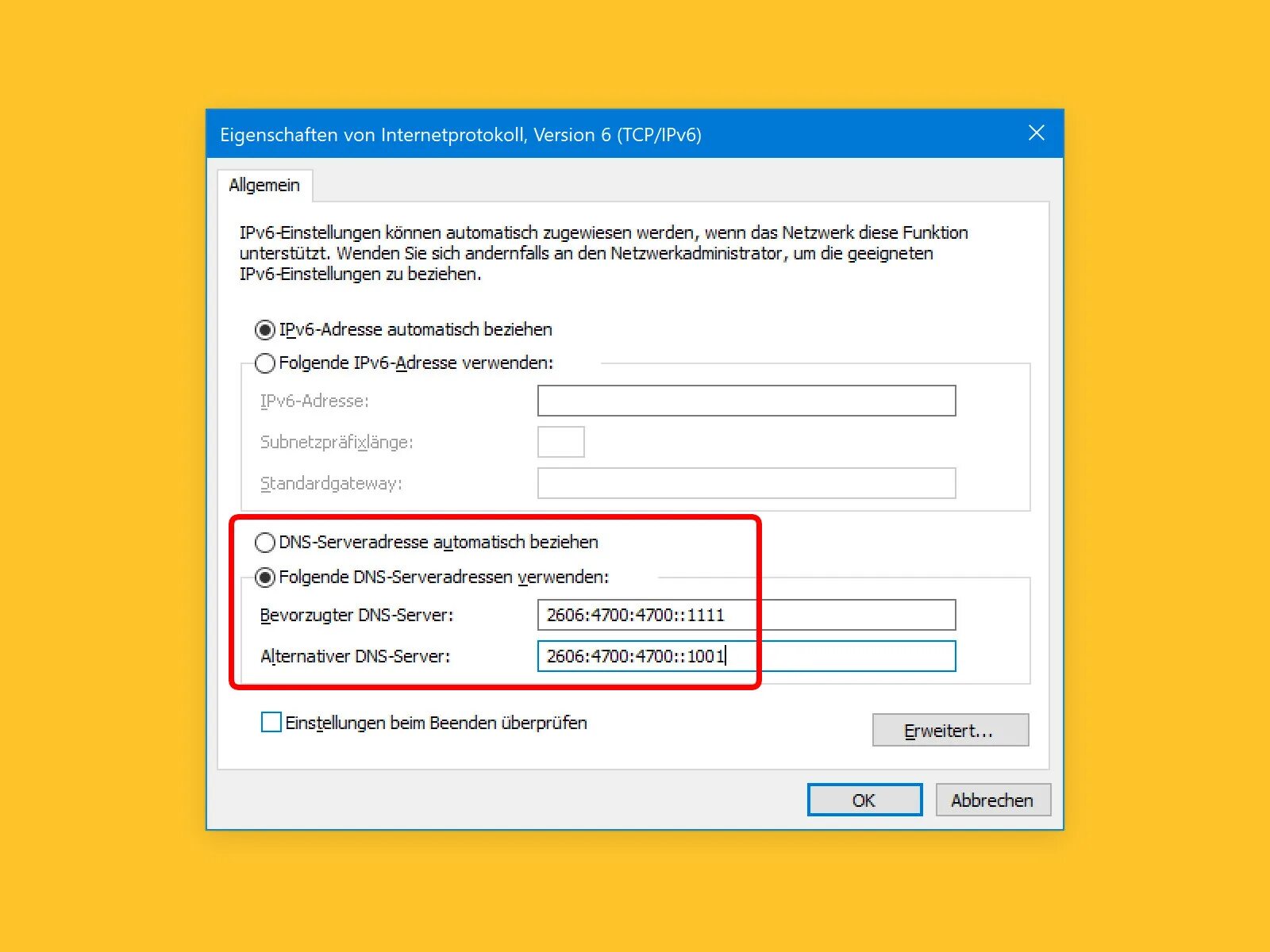Click the 'Subnetzpräfixlänge:' label text
This screenshot has width=1270, height=952.
[x=337, y=442]
